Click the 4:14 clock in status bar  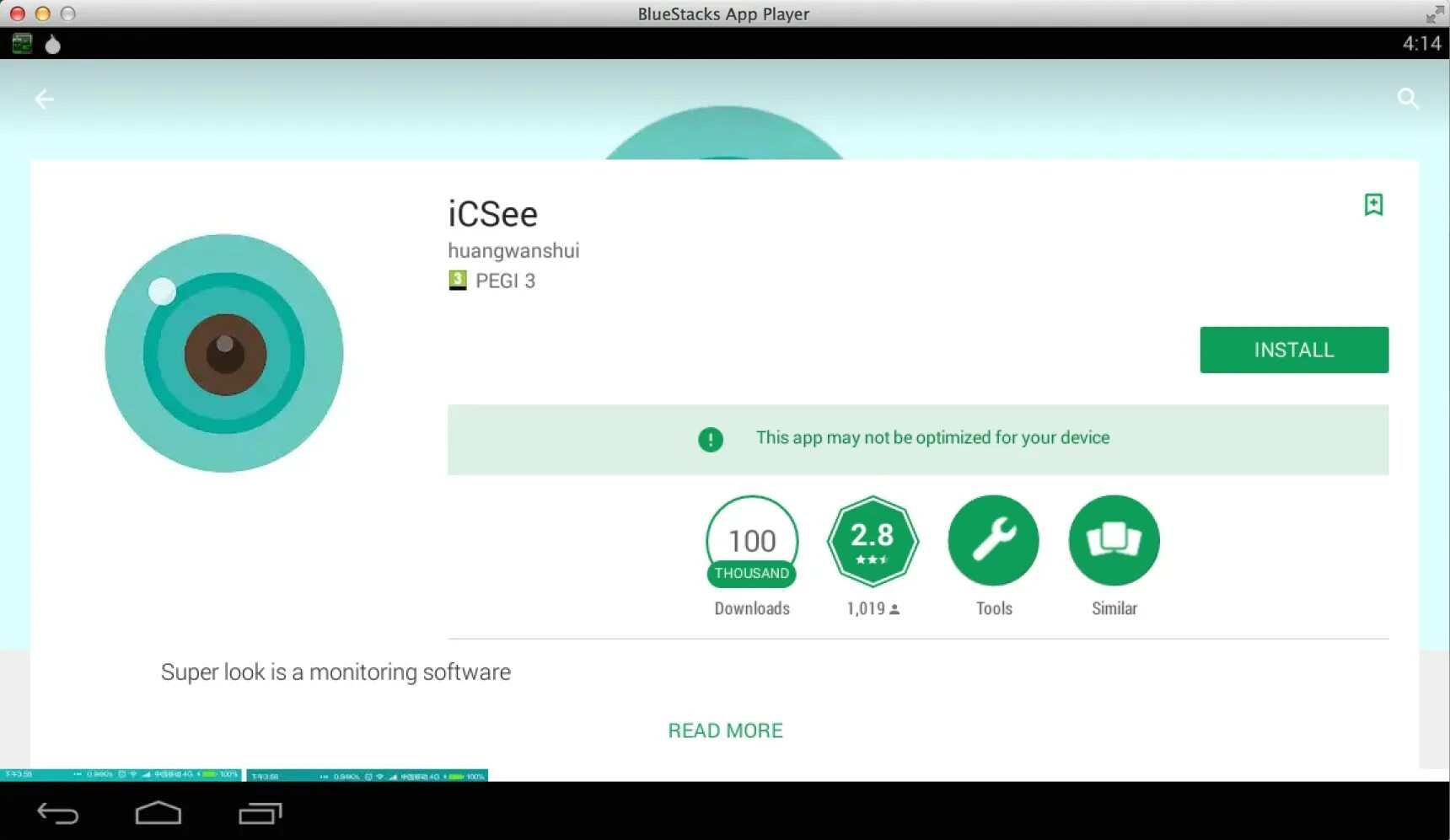click(1421, 44)
